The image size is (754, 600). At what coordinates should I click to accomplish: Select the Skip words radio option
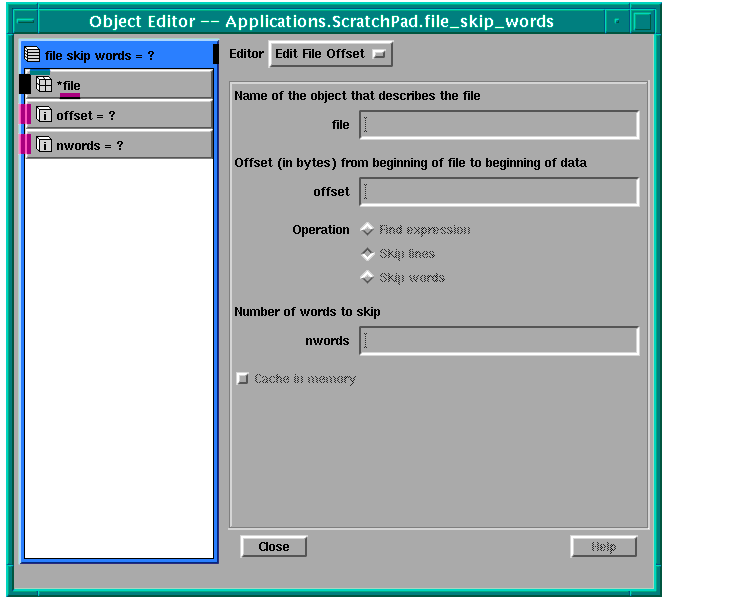[x=367, y=278]
